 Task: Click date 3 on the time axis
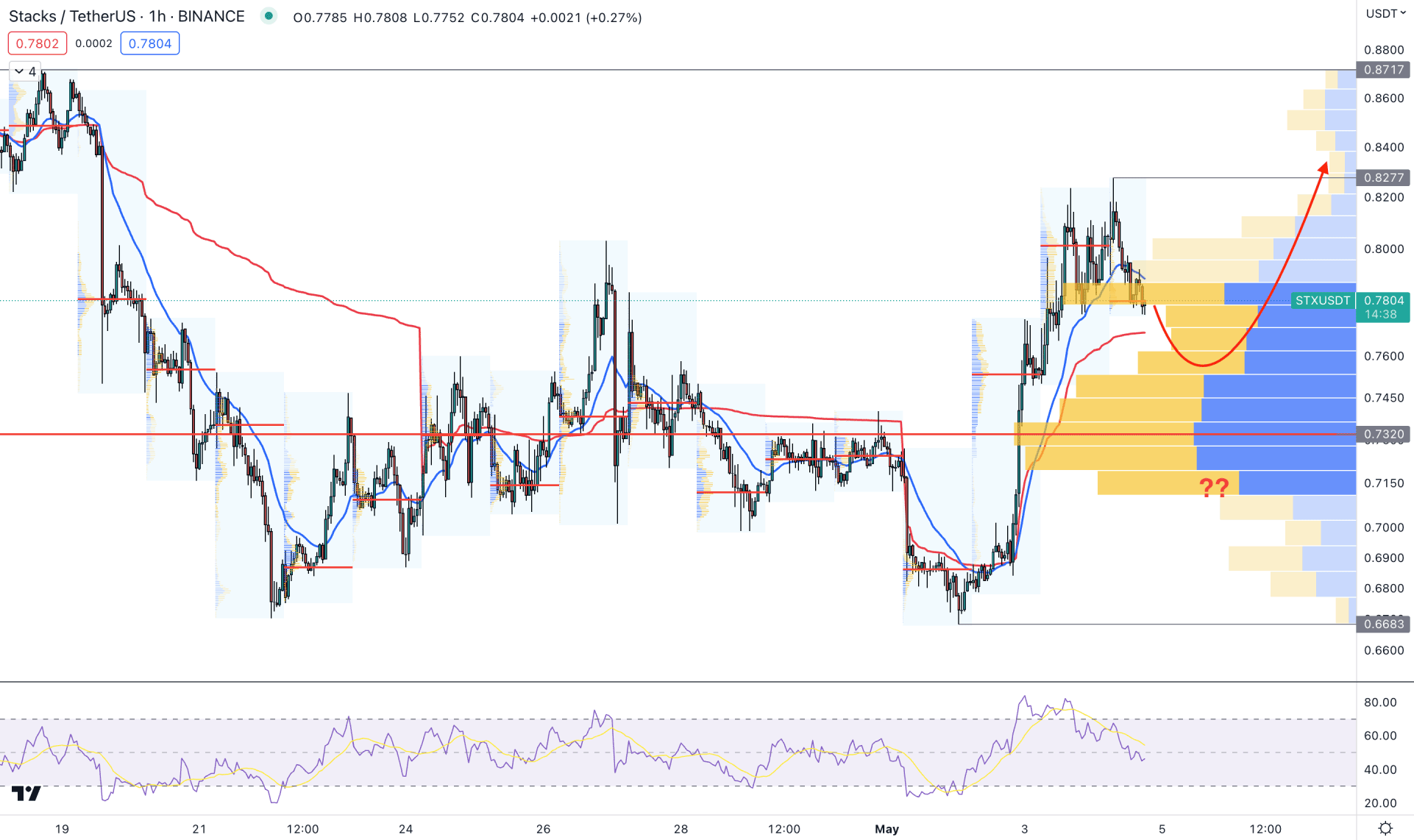(1024, 829)
